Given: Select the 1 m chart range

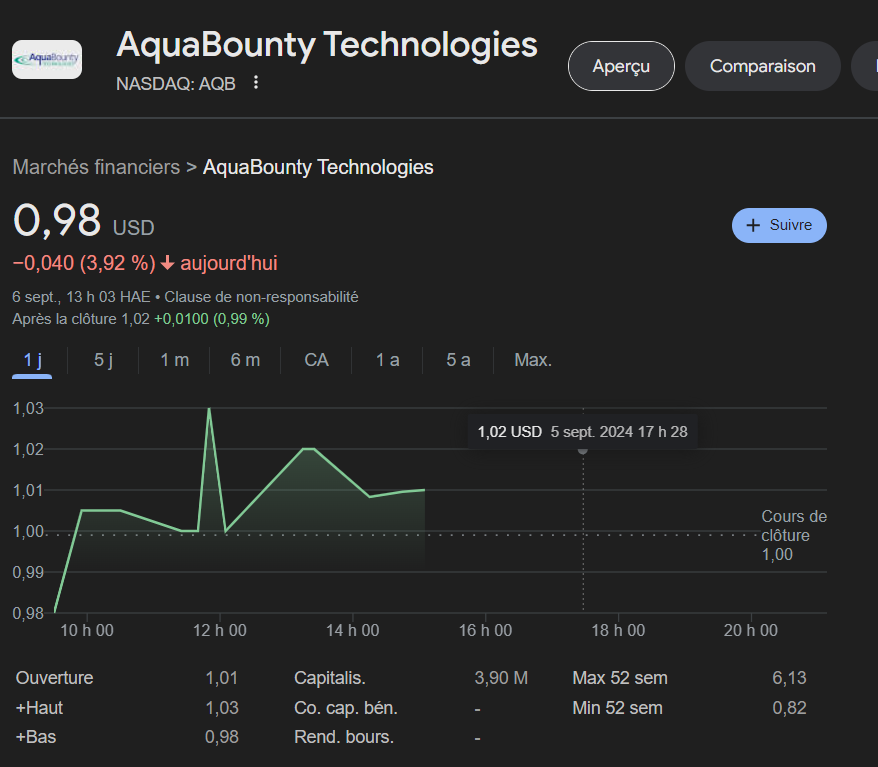Looking at the screenshot, I should [174, 360].
